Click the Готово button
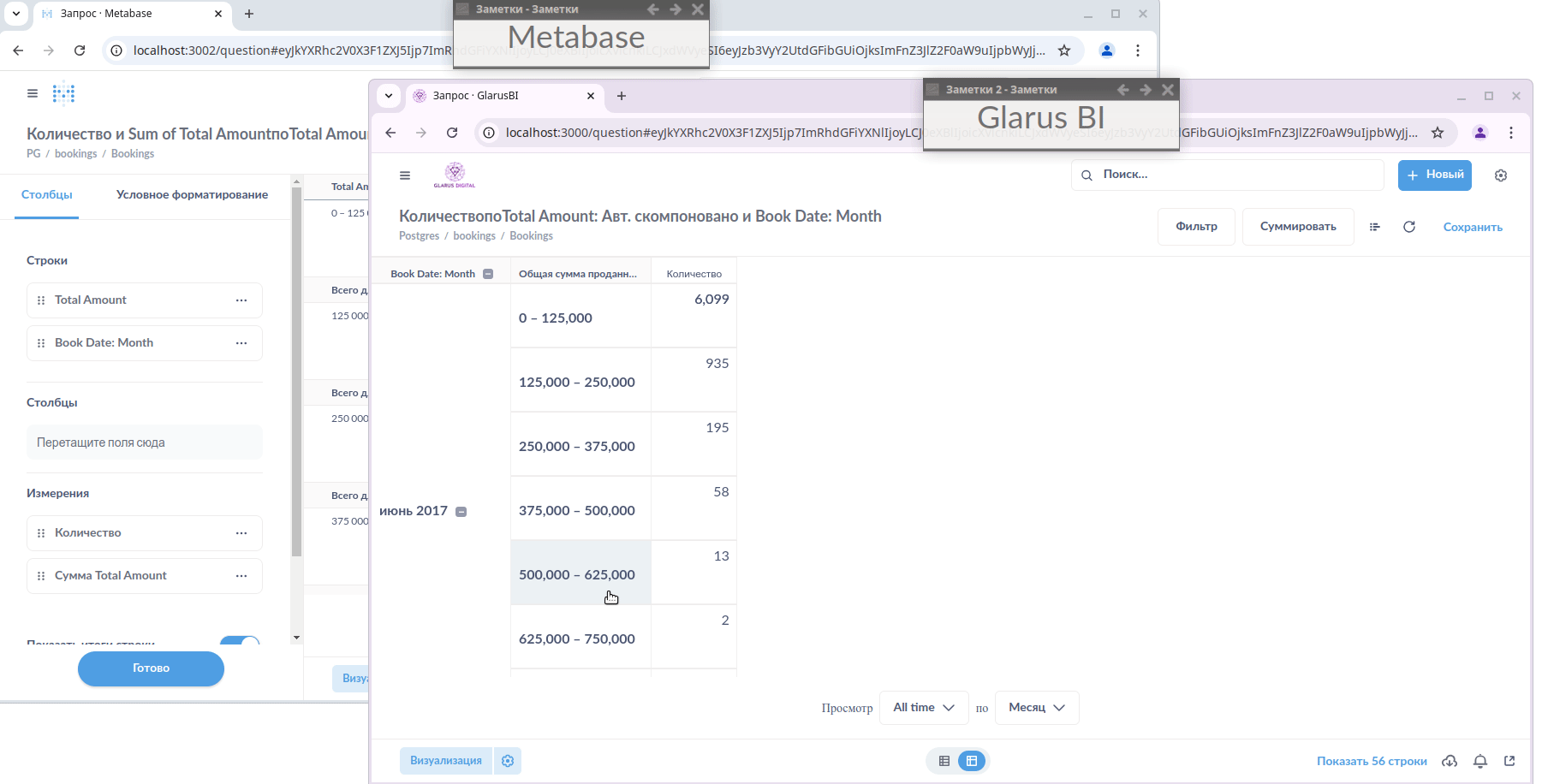Screen dimensions: 1542x784 (x=151, y=668)
